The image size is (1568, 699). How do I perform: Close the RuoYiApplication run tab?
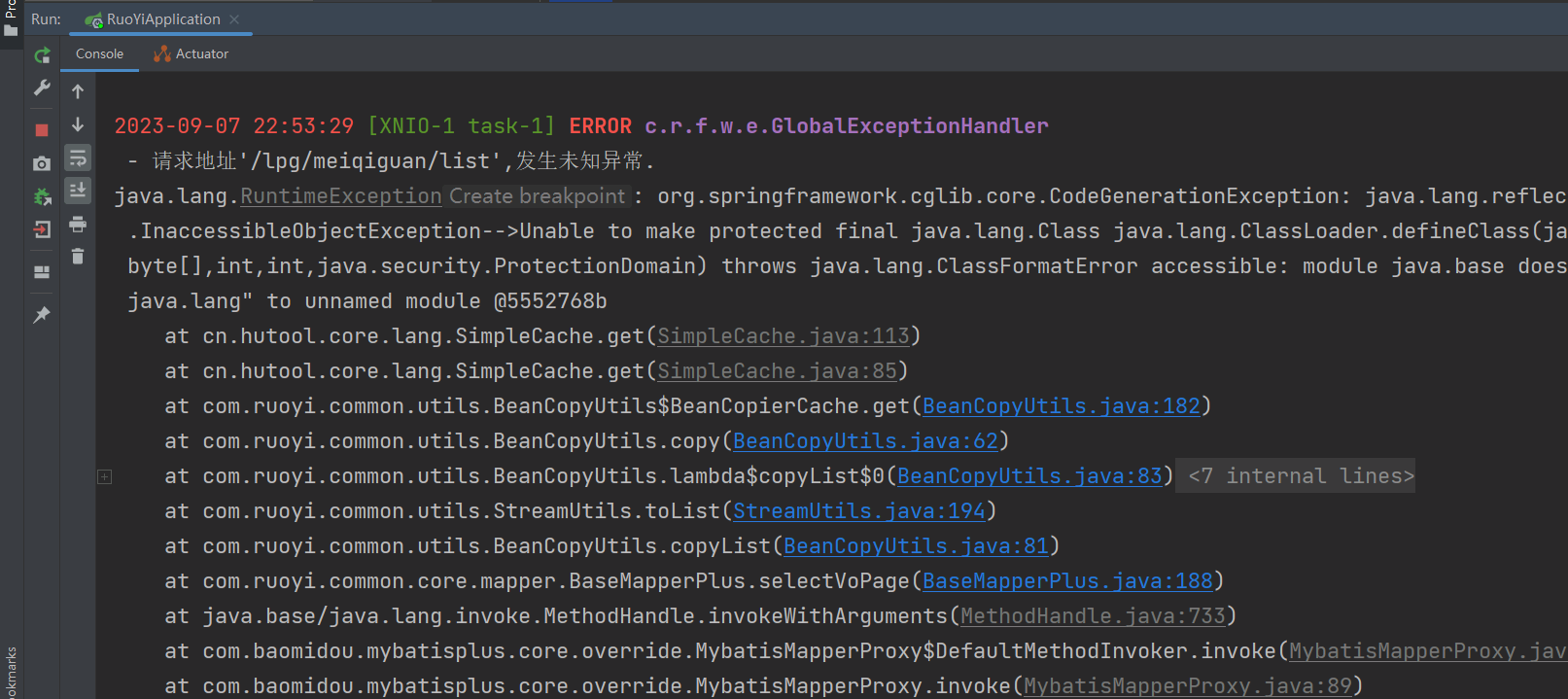[234, 19]
